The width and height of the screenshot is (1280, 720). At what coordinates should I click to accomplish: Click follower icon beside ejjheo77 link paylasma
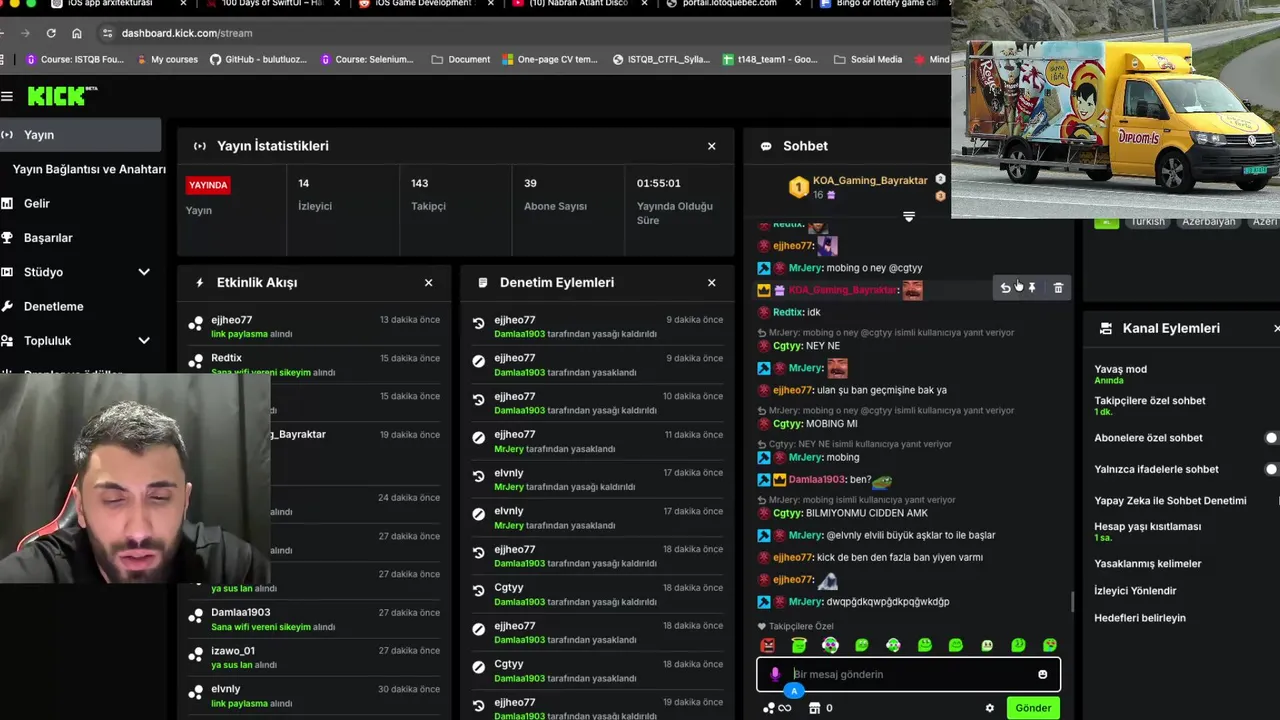click(x=196, y=324)
